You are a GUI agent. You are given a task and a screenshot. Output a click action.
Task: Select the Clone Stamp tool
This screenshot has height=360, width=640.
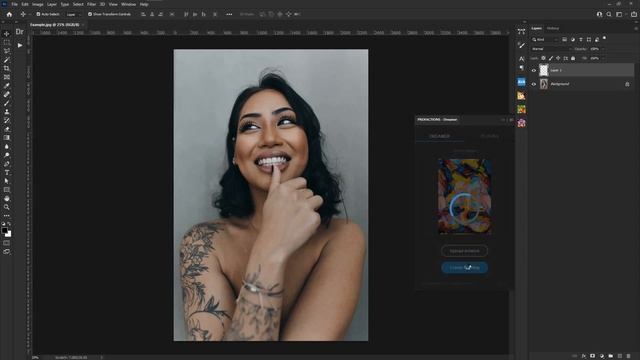[7, 112]
